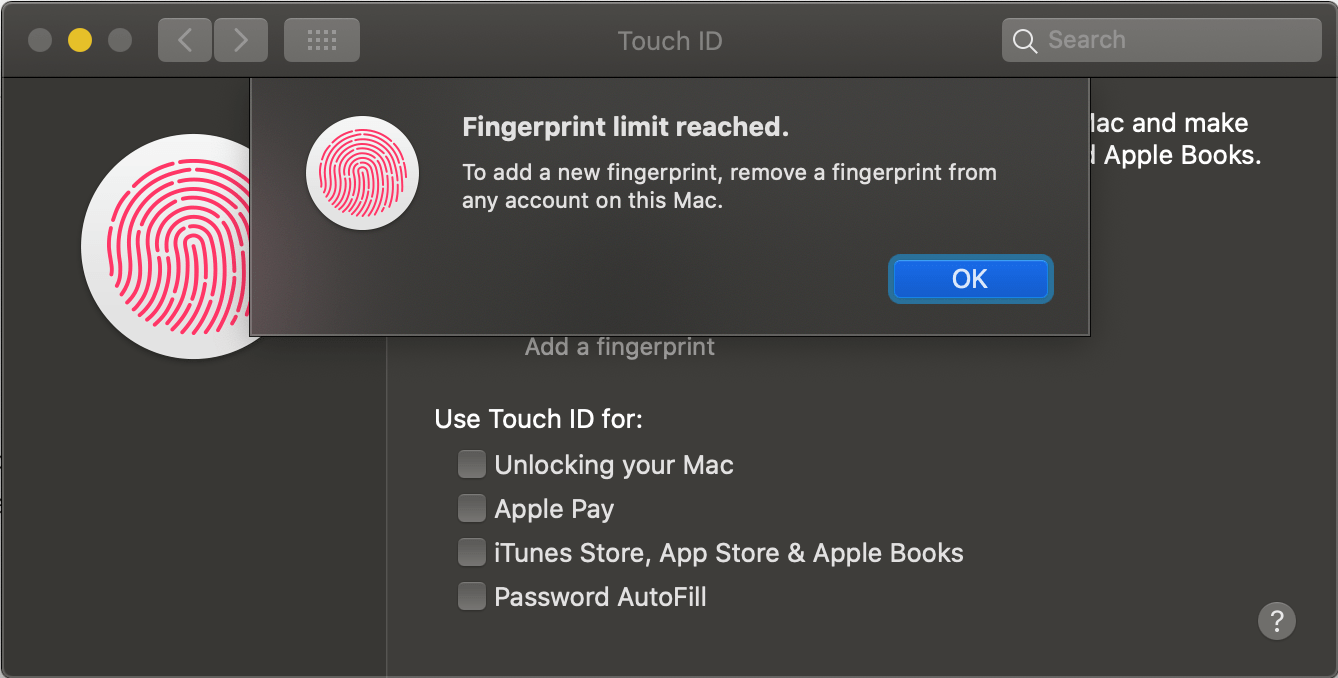
Task: Click the magnifying glass in the search bar
Action: click(x=1025, y=40)
